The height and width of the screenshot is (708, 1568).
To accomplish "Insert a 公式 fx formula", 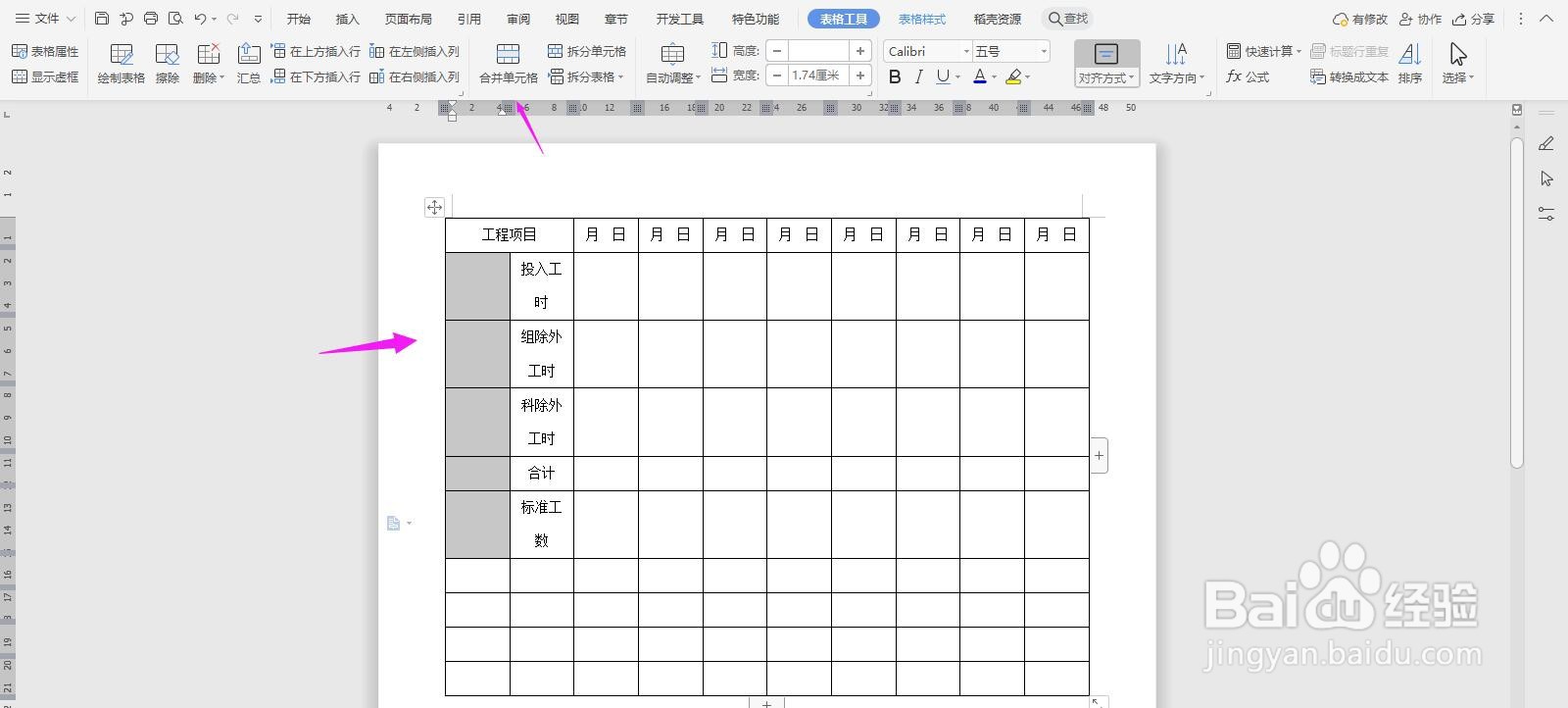I will pyautogui.click(x=1248, y=76).
